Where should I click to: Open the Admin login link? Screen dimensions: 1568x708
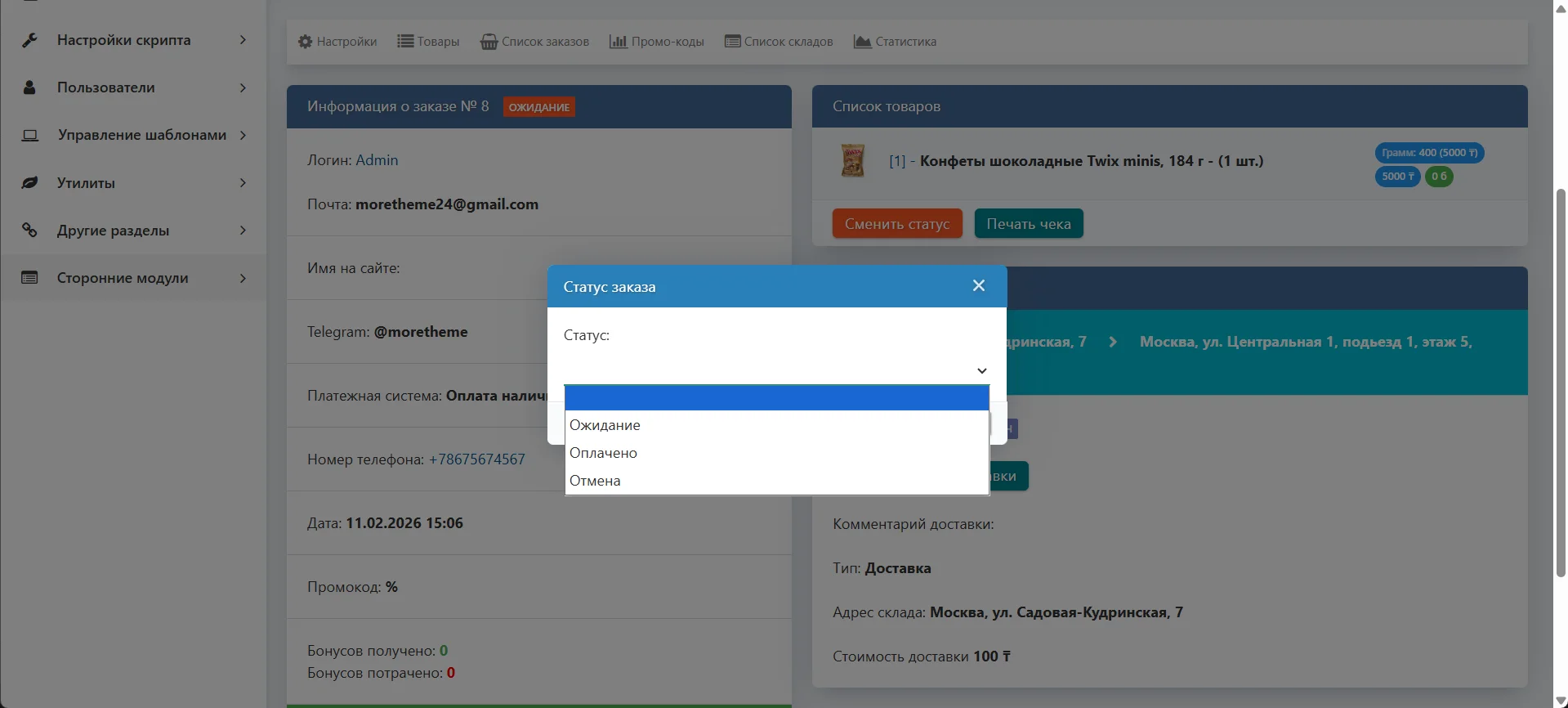tap(377, 160)
